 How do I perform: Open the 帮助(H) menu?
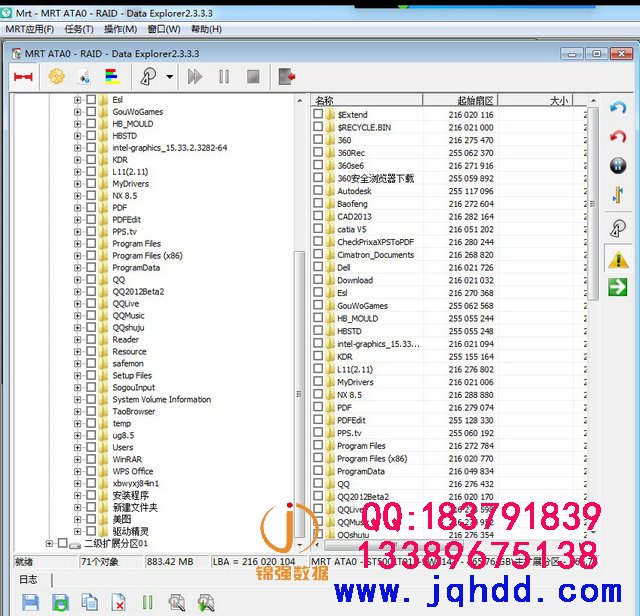[207, 29]
